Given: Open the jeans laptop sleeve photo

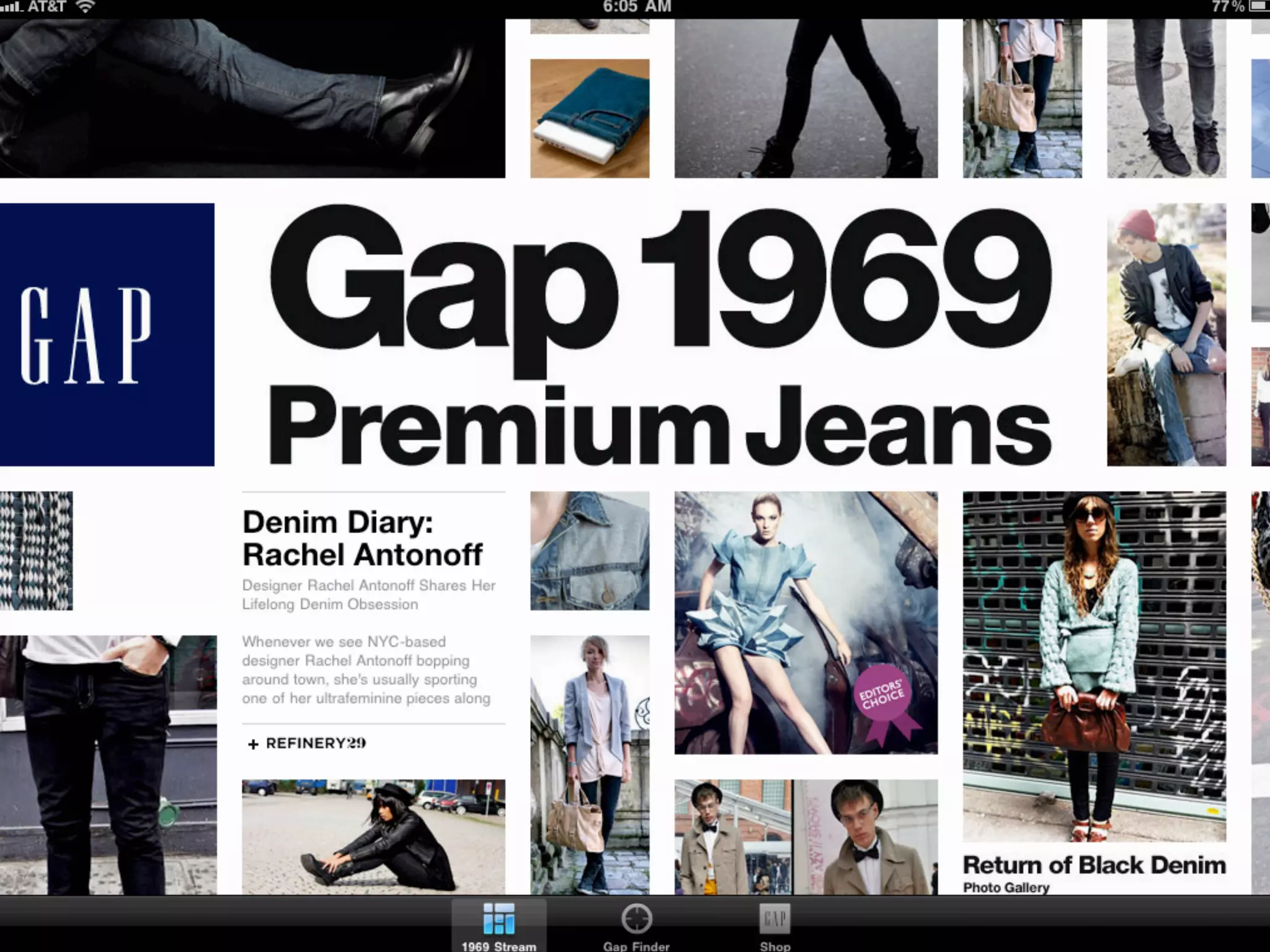Looking at the screenshot, I should tap(590, 118).
